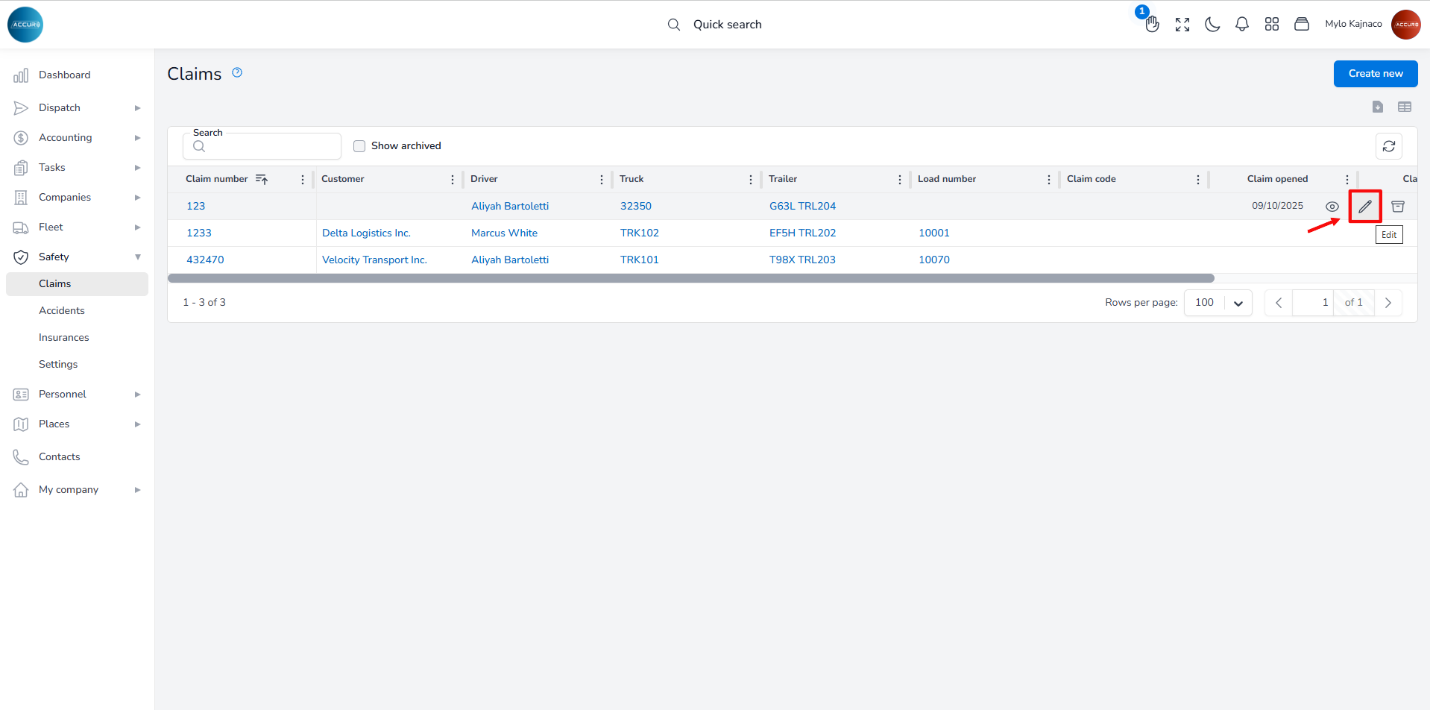Open the apps grid icon in header

tap(1272, 24)
